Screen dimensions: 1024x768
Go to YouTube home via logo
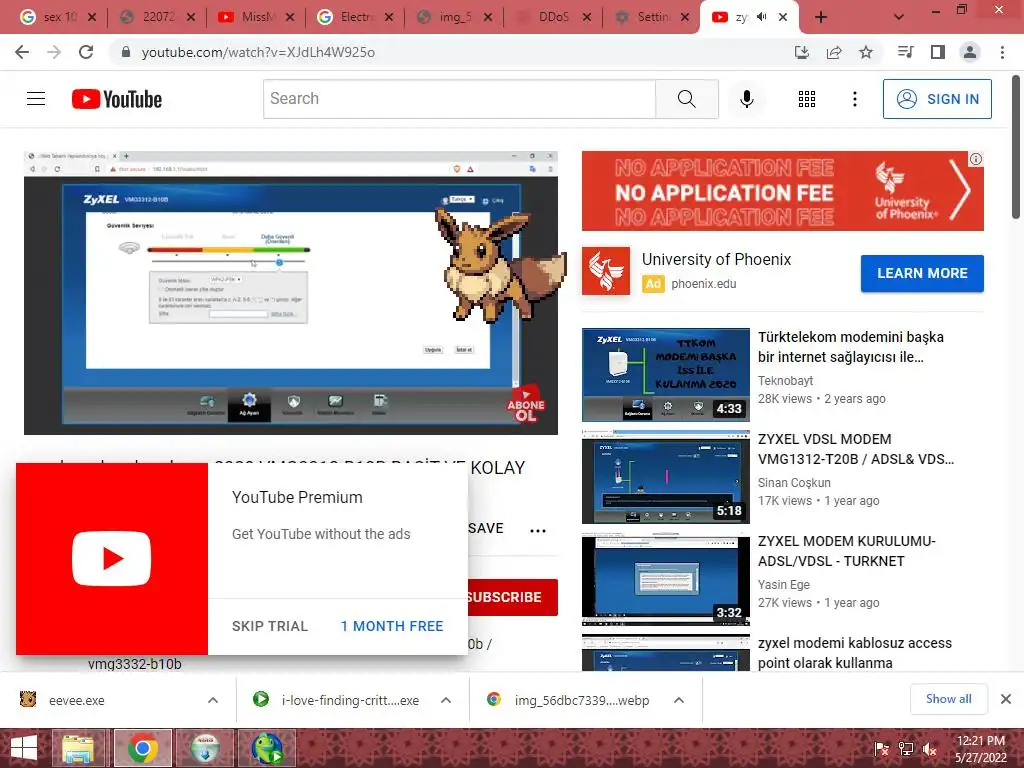tap(117, 99)
